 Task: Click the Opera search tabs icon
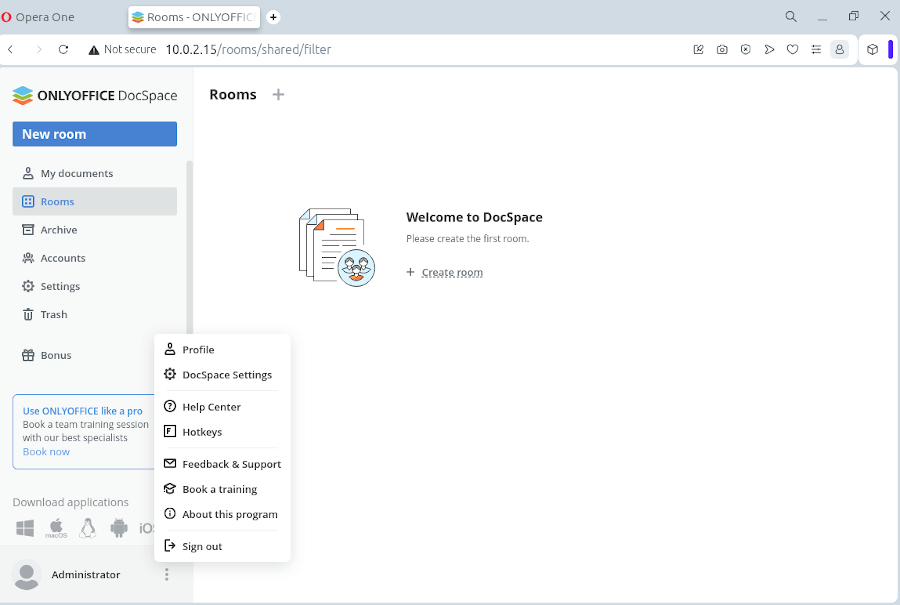pyautogui.click(x=791, y=17)
